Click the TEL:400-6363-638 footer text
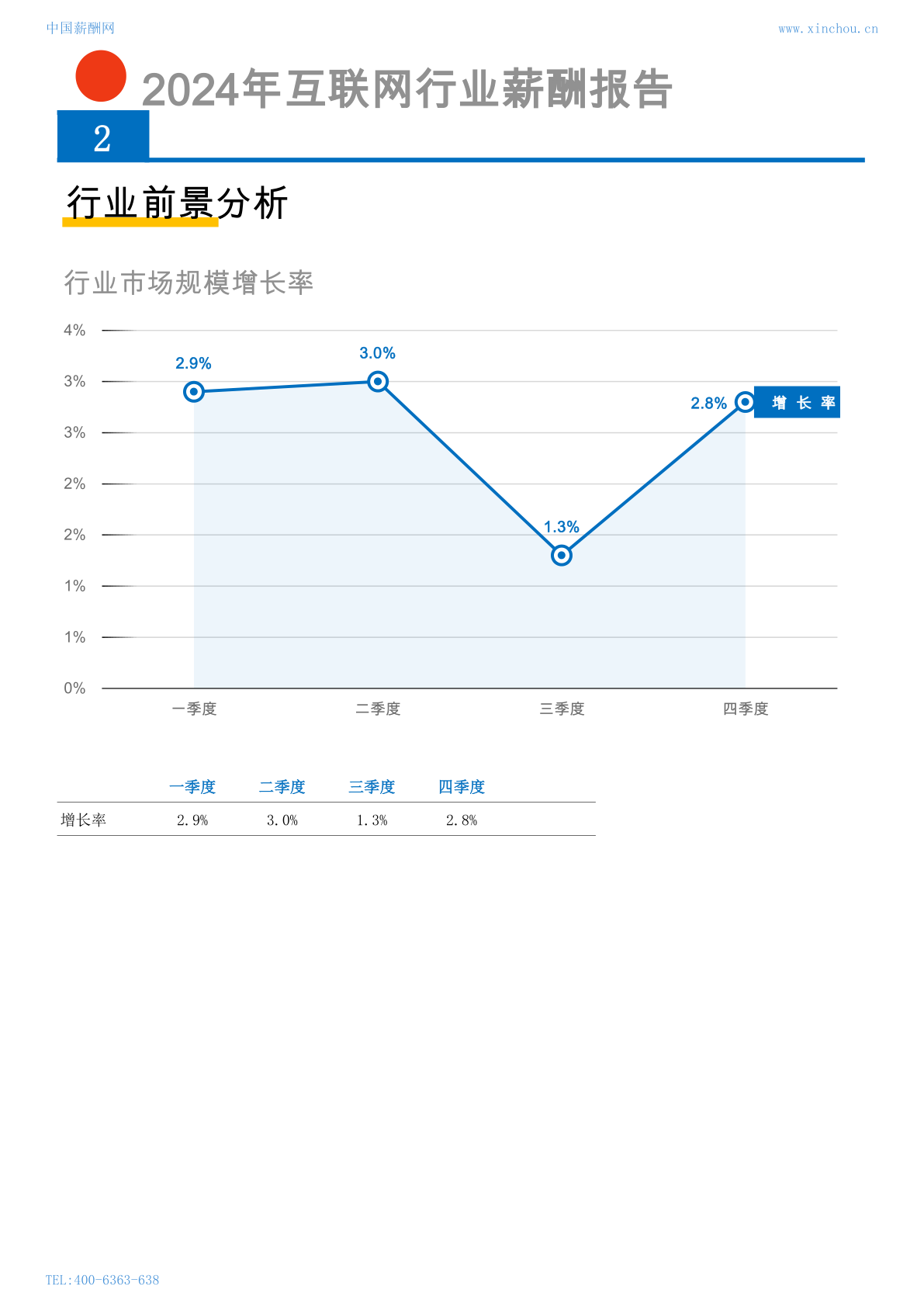 click(102, 1280)
